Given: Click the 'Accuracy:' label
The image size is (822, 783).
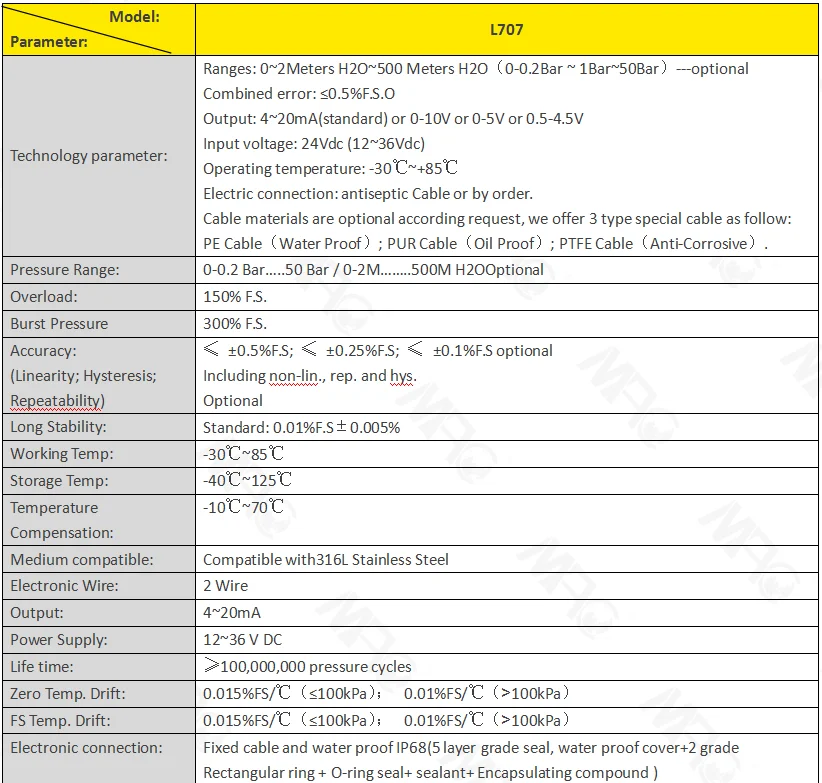Looking at the screenshot, I should tap(43, 351).
